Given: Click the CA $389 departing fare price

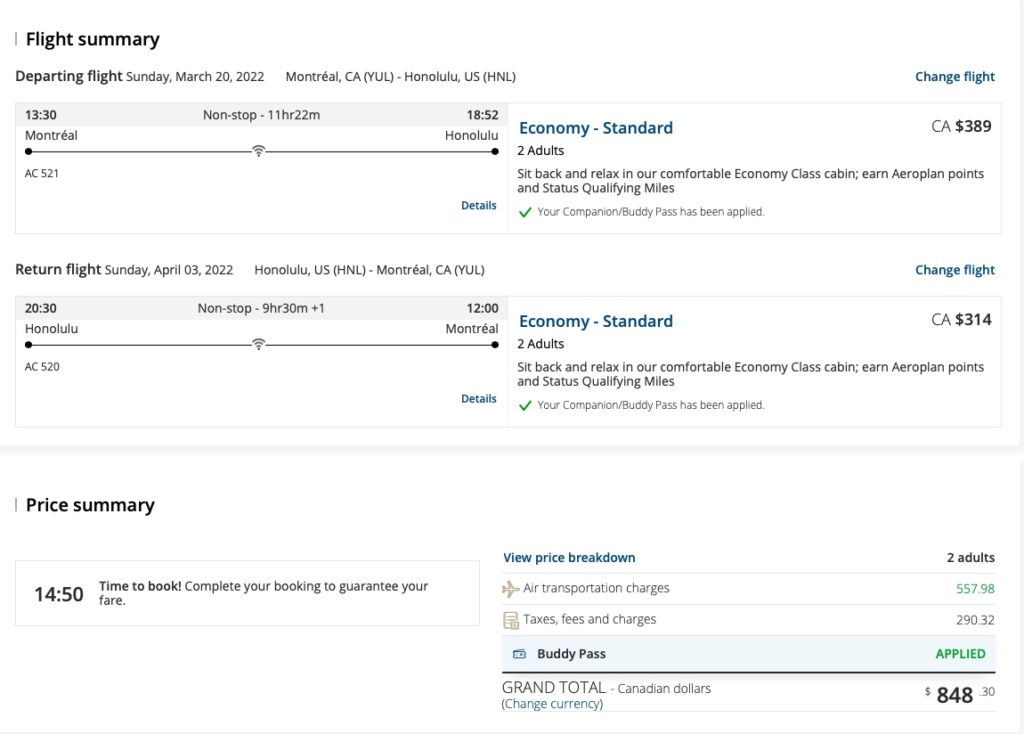Looking at the screenshot, I should click(961, 126).
